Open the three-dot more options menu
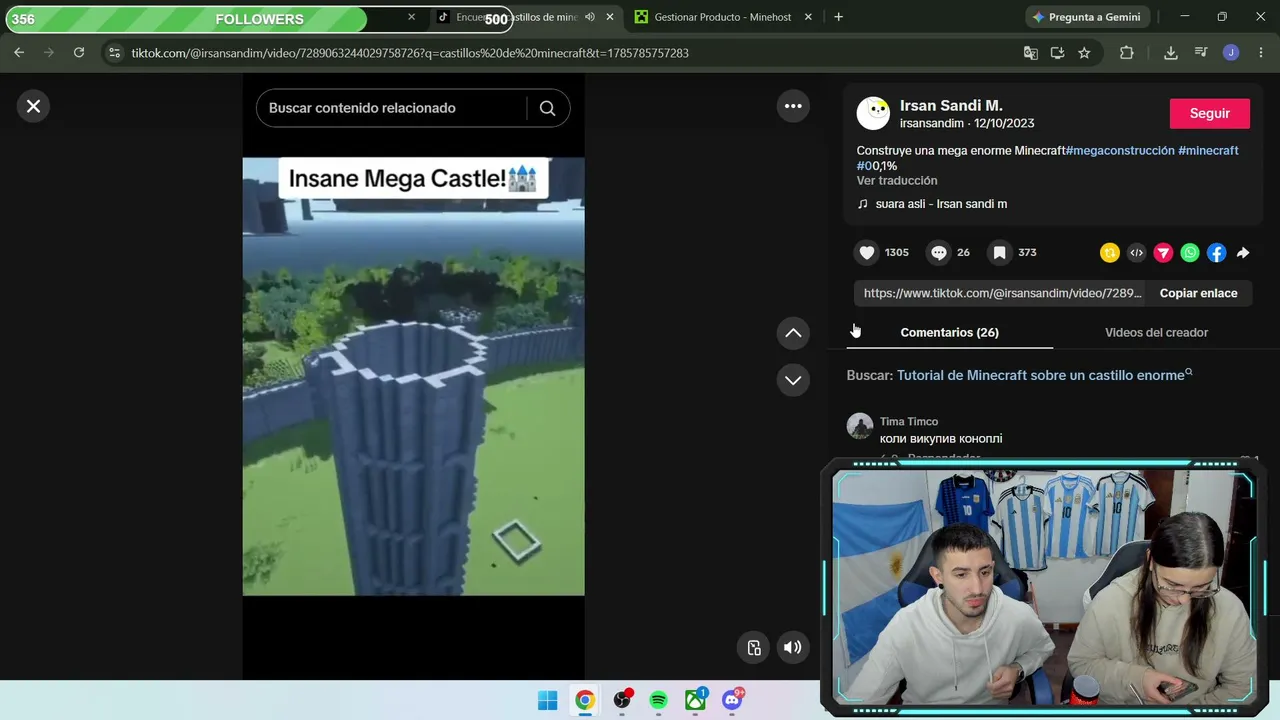 (793, 106)
